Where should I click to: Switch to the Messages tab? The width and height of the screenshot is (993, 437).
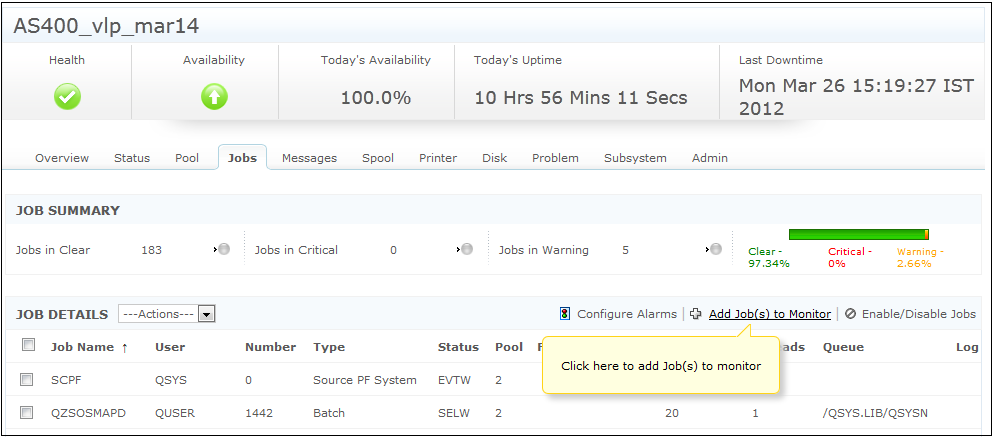(x=309, y=158)
